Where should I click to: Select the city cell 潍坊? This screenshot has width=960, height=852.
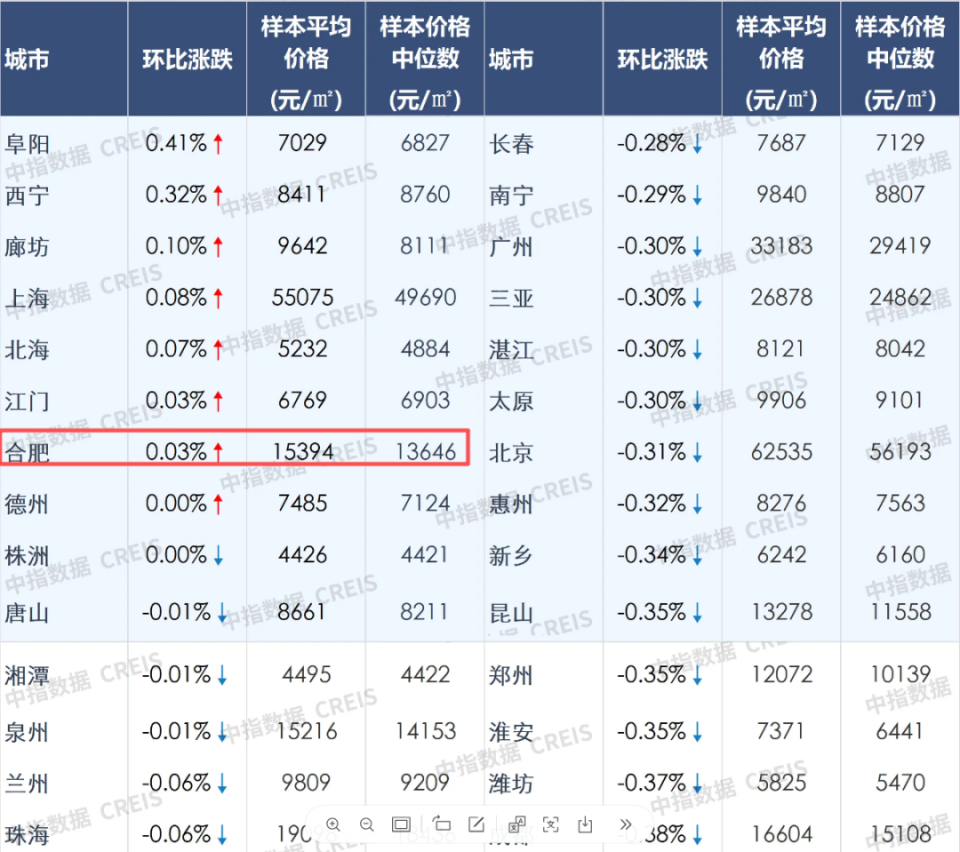pyautogui.click(x=511, y=783)
